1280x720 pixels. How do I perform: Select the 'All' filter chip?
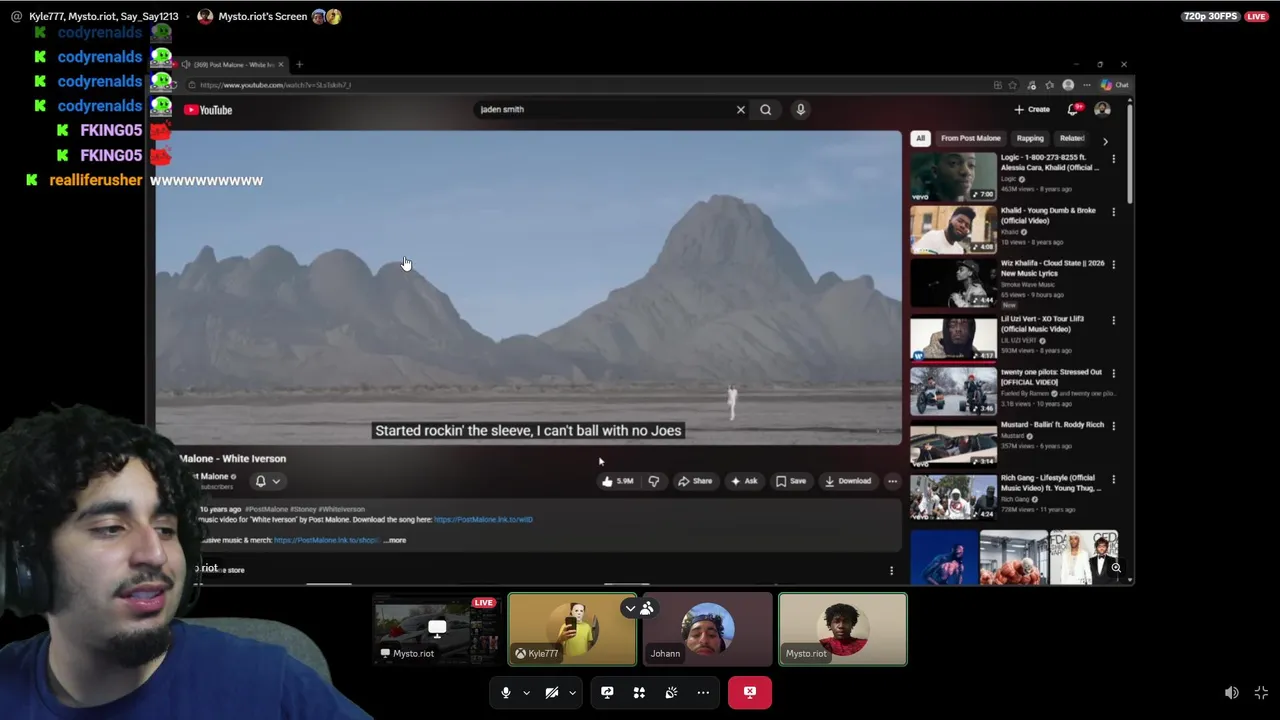[x=920, y=138]
